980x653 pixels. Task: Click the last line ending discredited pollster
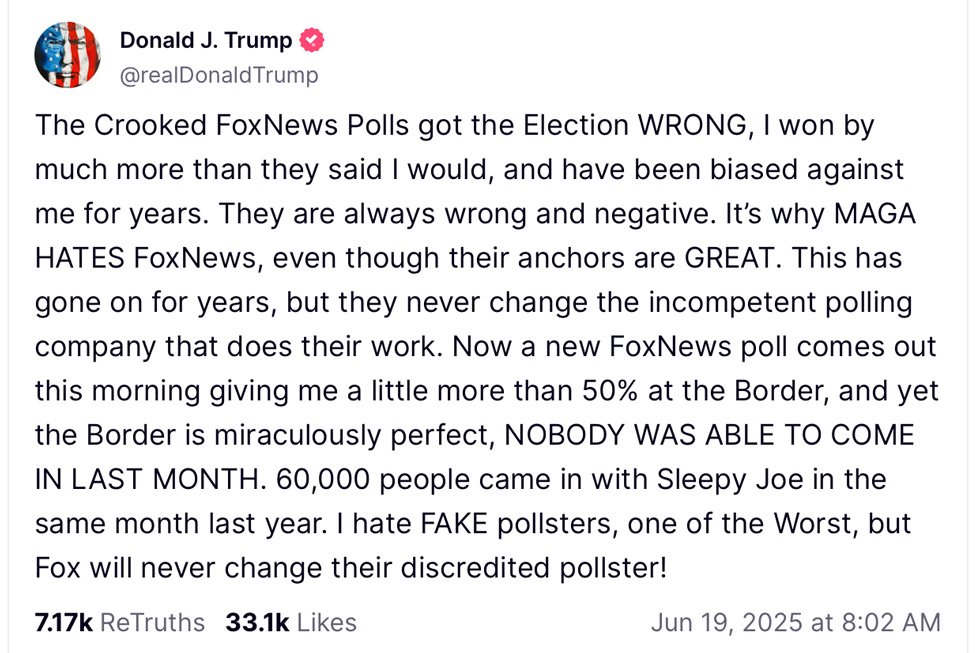click(351, 568)
